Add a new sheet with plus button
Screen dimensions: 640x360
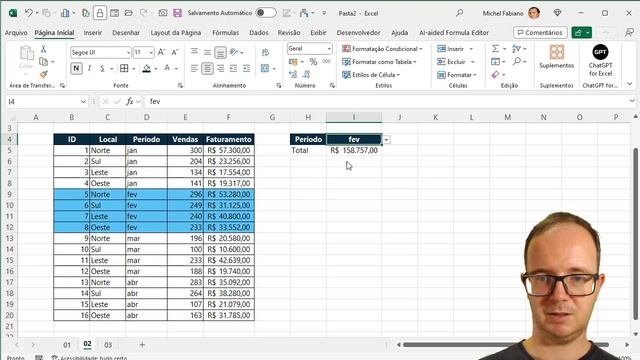point(142,345)
